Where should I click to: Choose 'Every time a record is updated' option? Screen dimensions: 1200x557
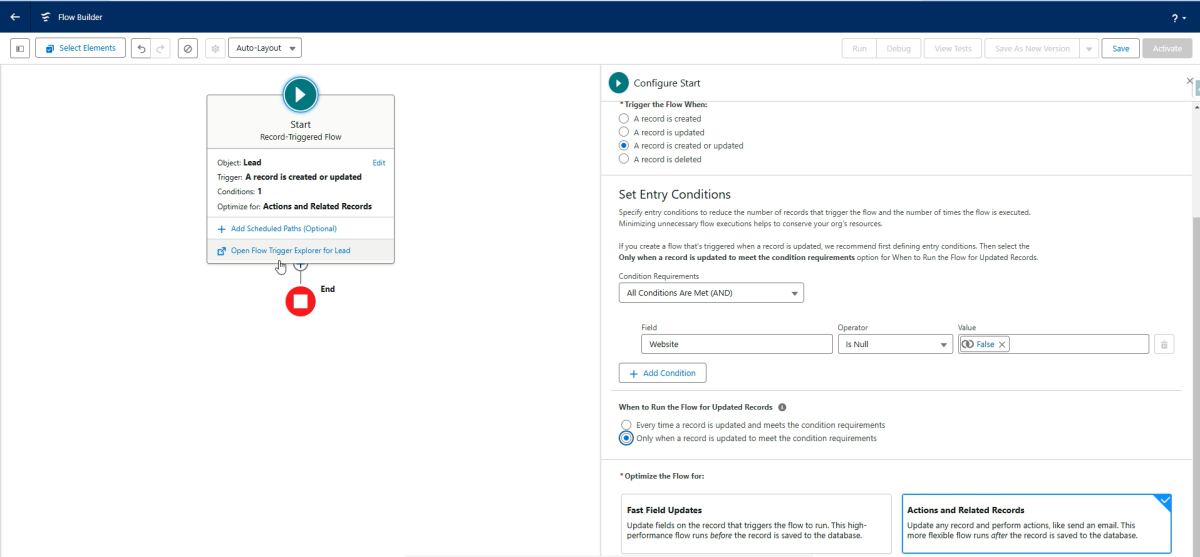tap(626, 425)
